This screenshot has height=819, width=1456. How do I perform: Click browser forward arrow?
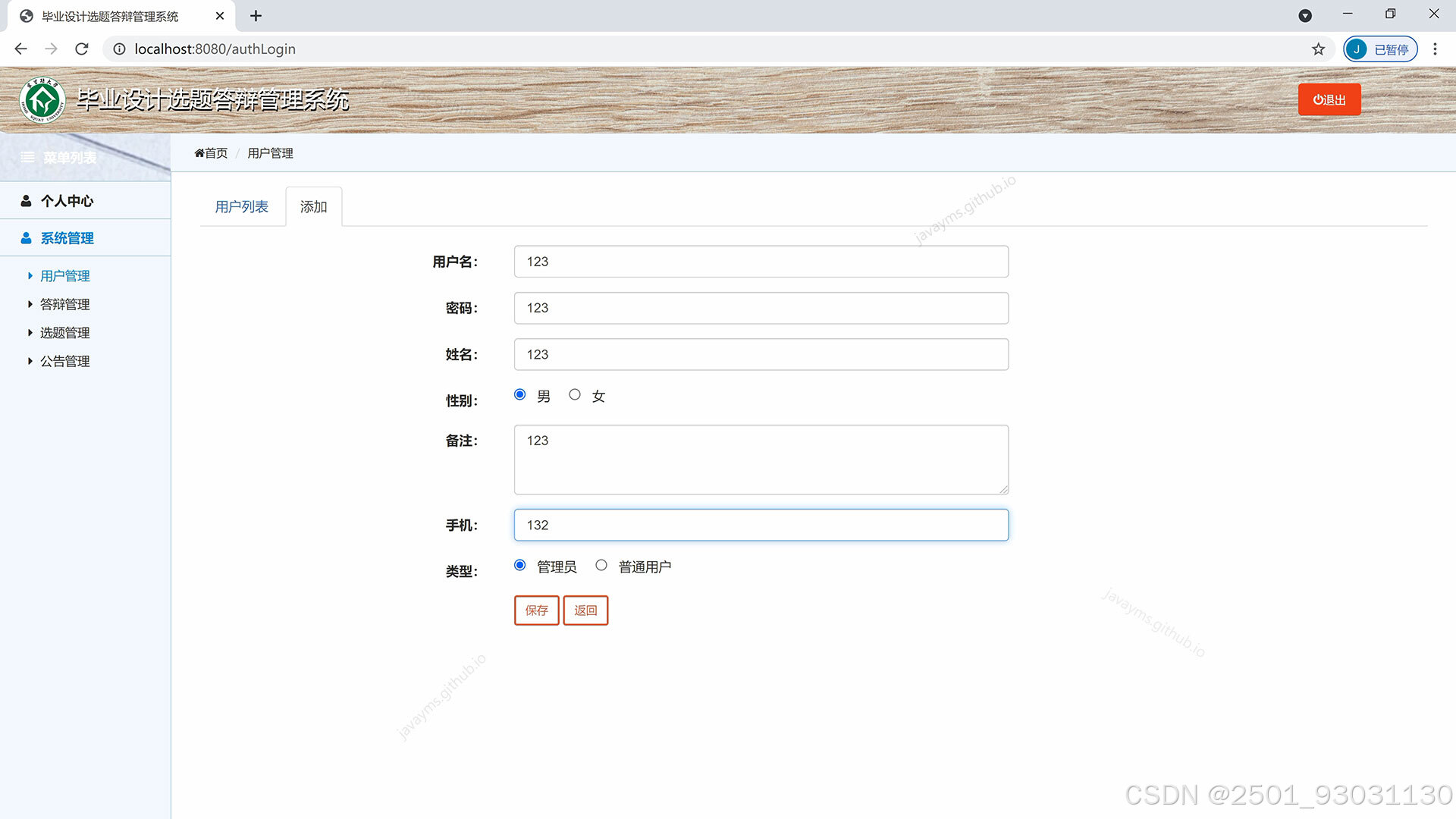[x=51, y=49]
